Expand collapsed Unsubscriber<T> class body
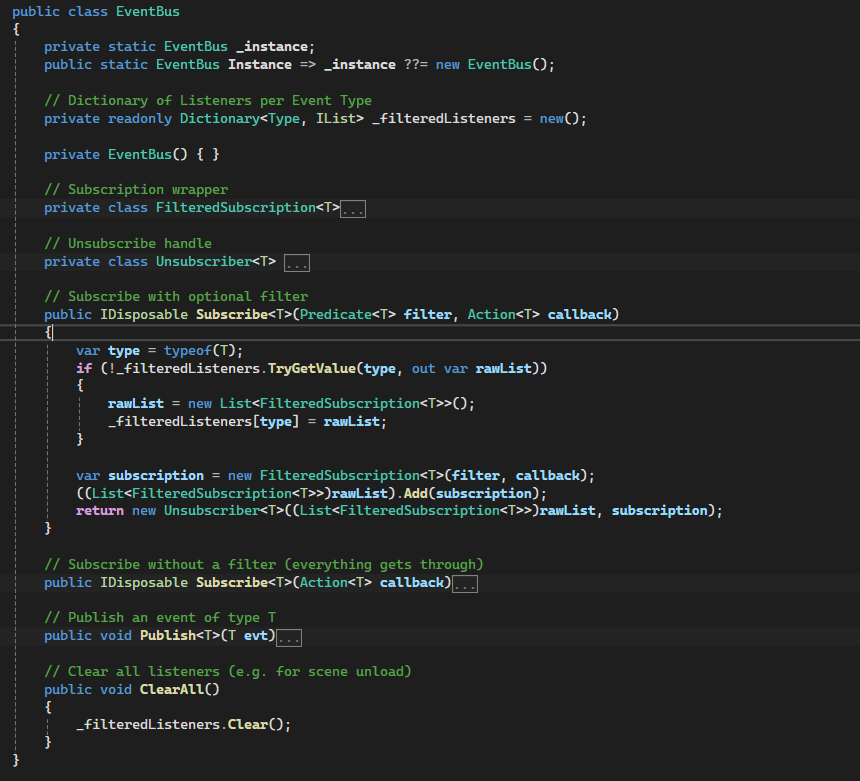Viewport: 860px width, 781px height. [297, 263]
